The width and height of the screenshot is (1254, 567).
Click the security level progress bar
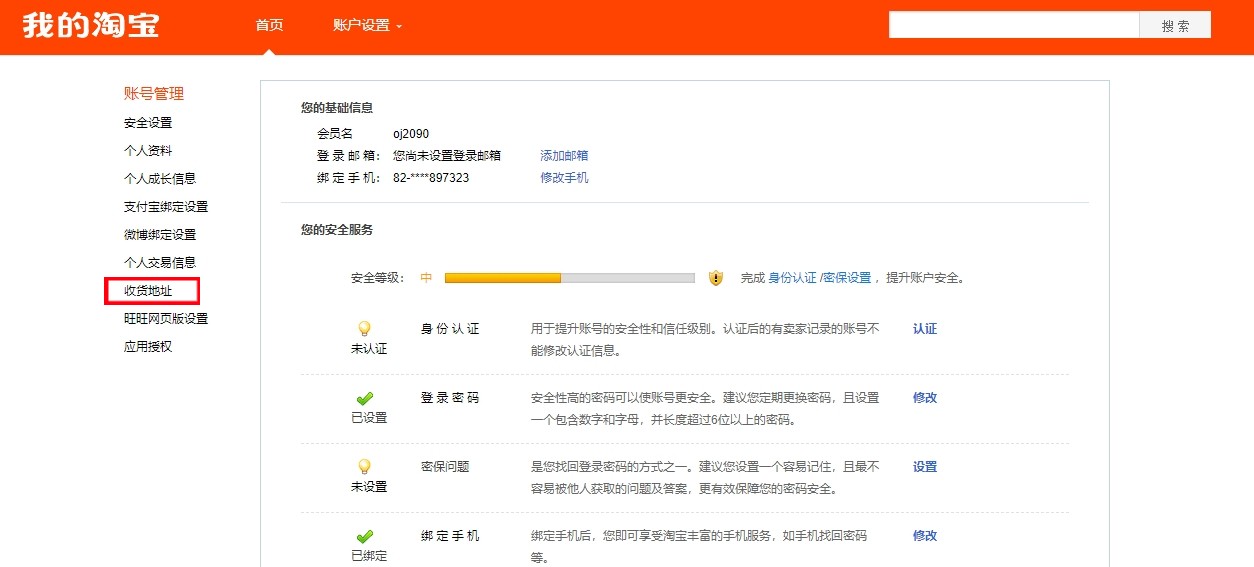coord(569,278)
